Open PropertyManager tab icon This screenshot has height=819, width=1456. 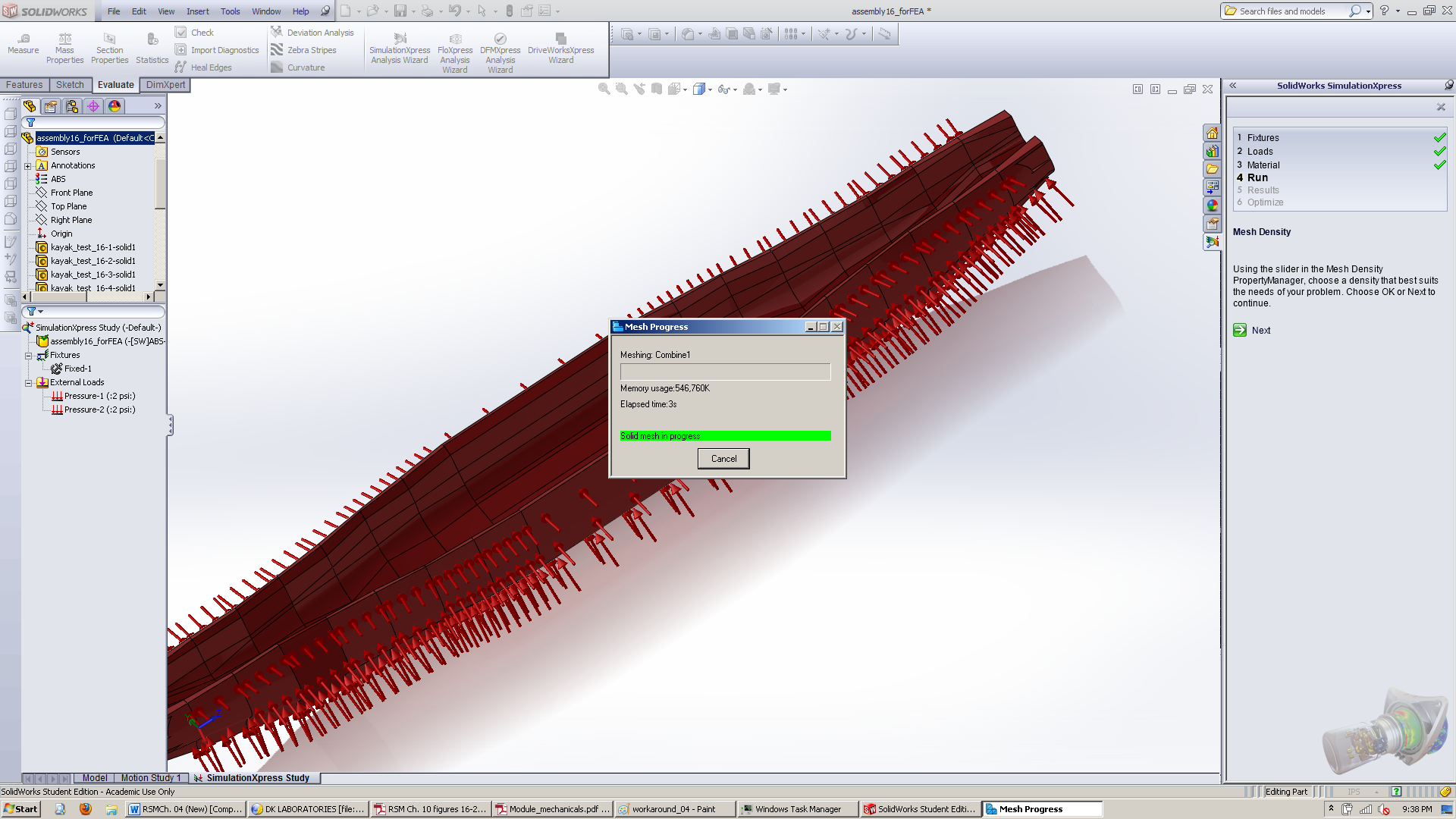51,106
